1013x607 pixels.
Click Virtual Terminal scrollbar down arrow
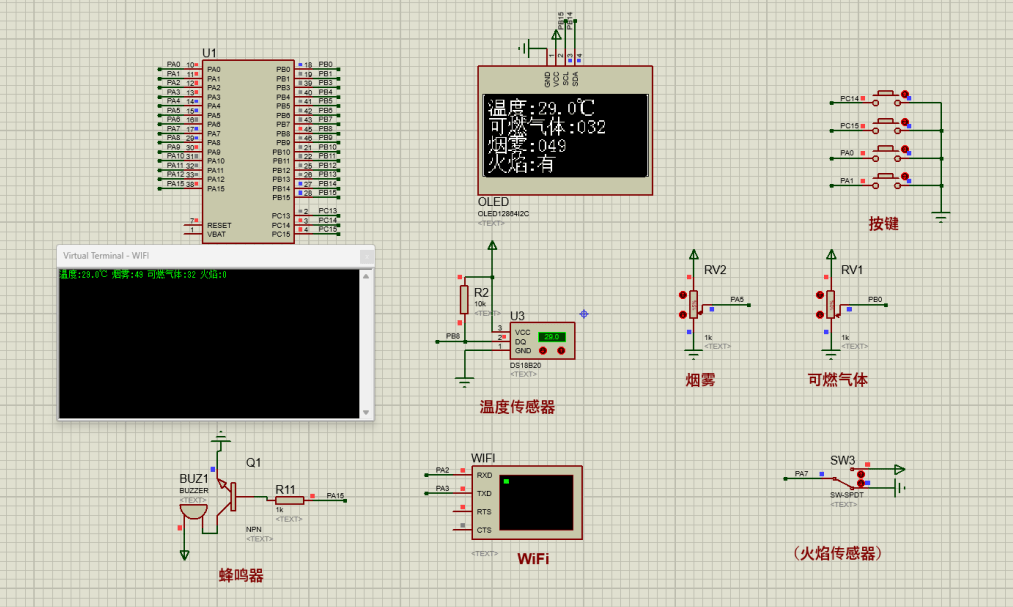click(367, 411)
